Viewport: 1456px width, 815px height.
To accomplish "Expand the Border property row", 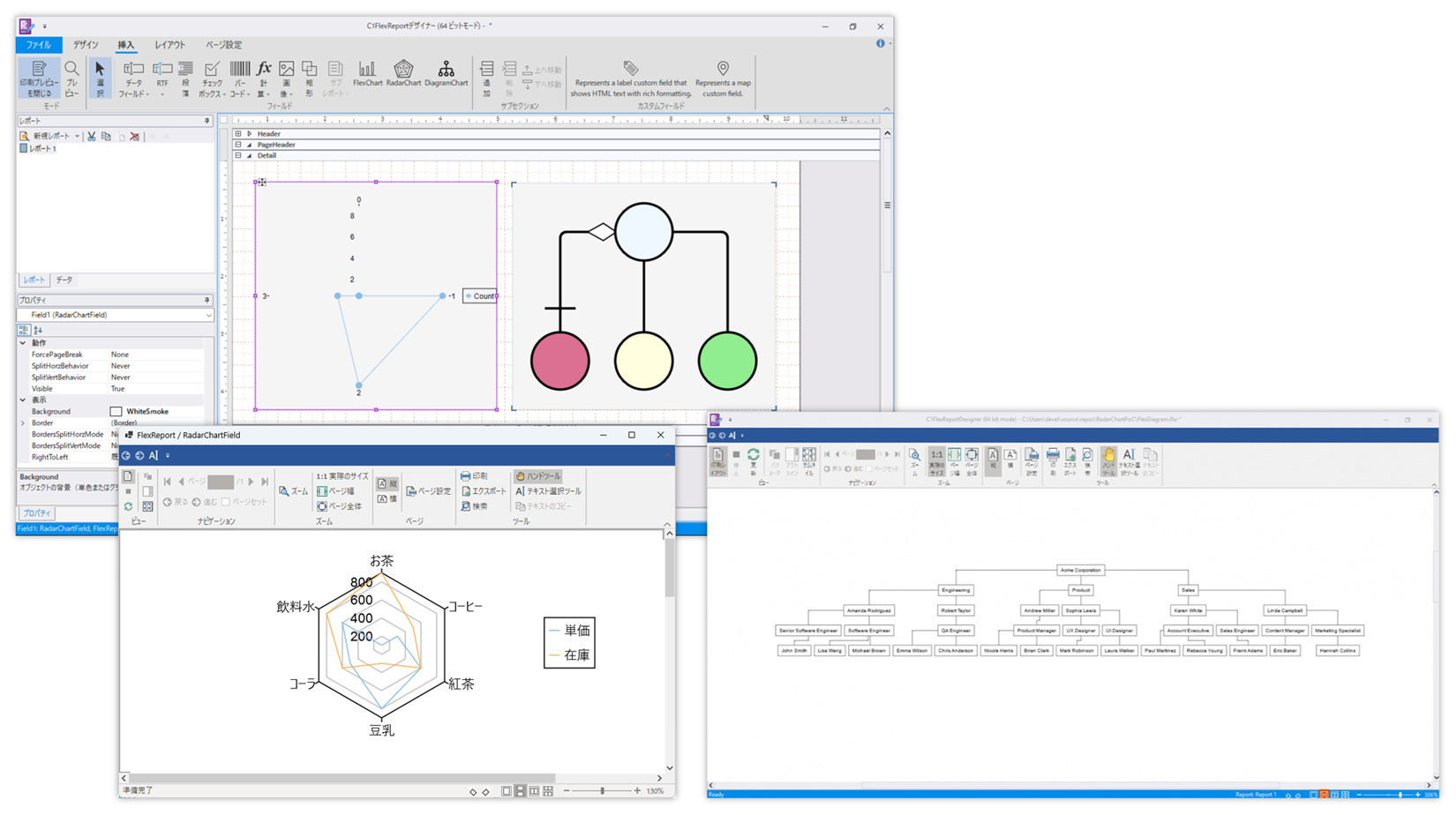I will click(23, 423).
